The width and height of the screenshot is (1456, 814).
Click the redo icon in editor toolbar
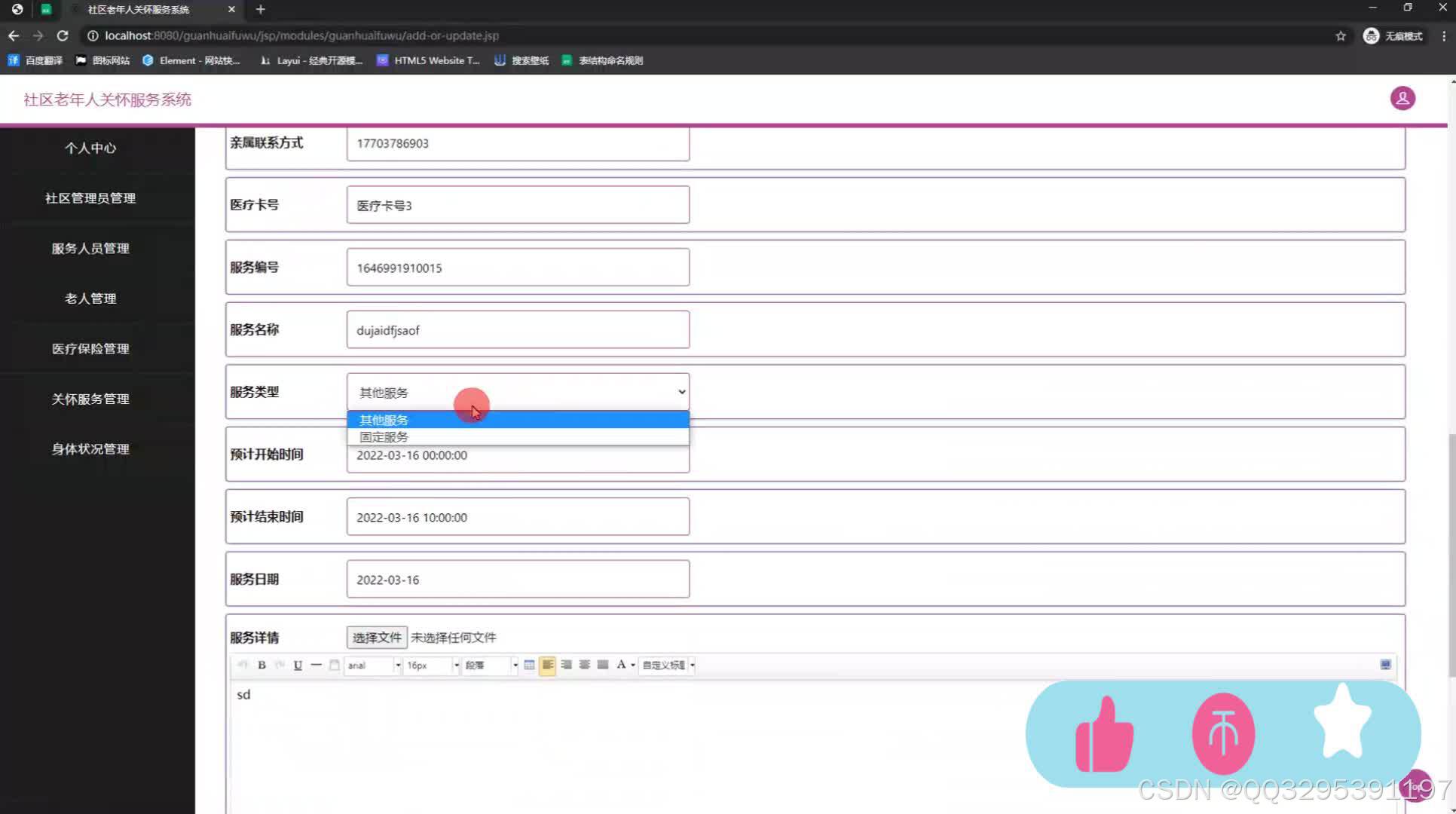280,665
